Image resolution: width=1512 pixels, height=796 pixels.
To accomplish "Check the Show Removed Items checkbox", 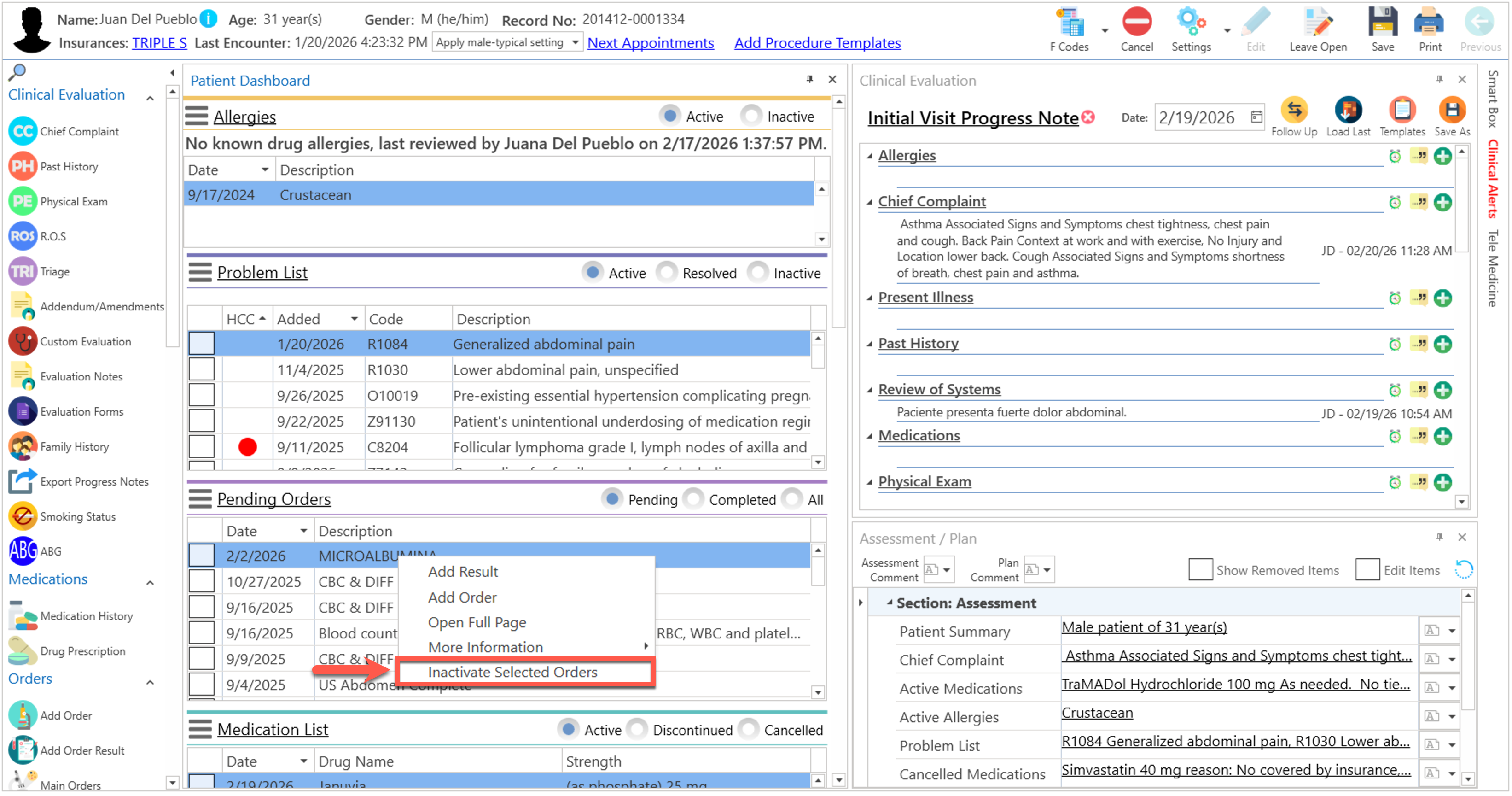I will pos(1200,570).
